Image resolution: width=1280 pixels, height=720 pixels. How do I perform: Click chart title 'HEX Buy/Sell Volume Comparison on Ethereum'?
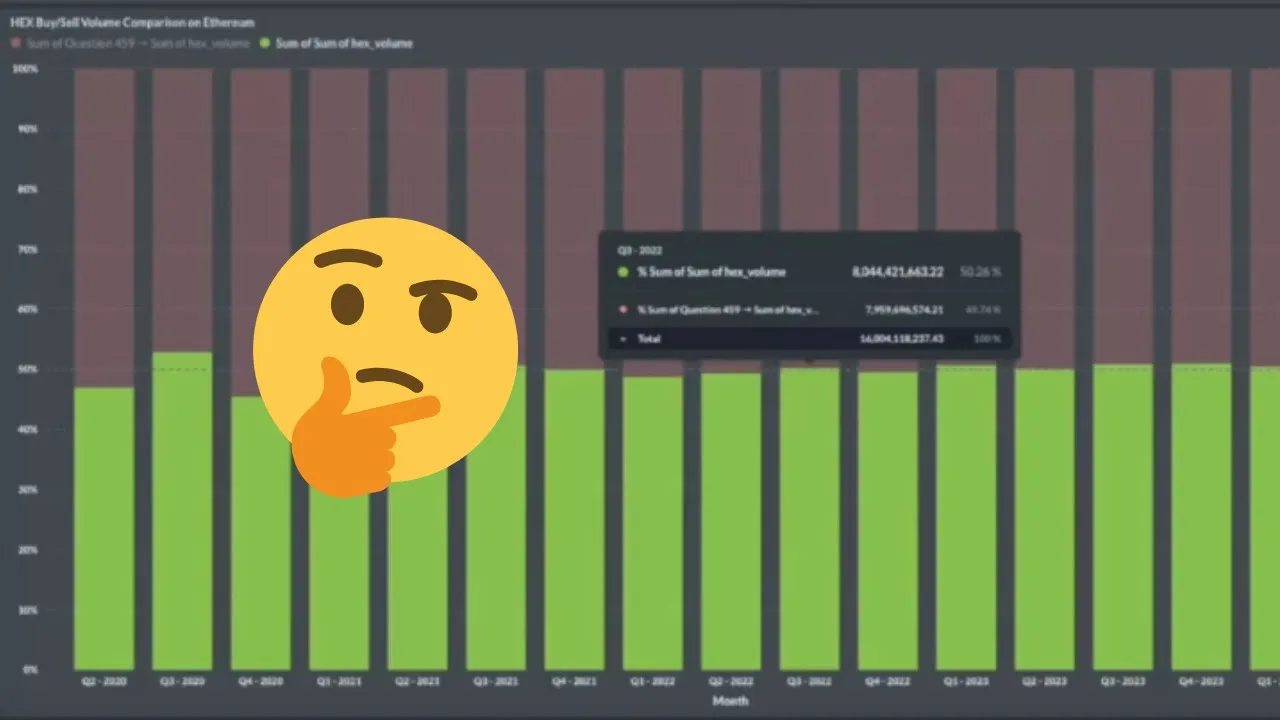(132, 22)
